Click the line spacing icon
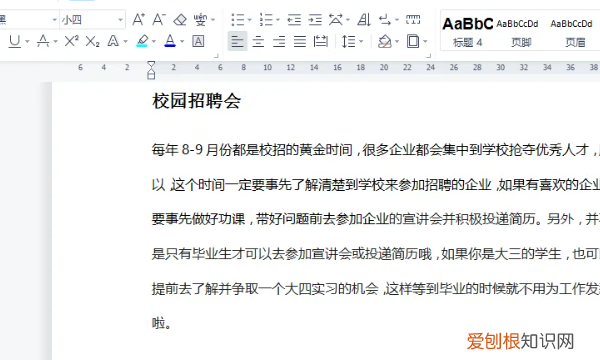Image resolution: width=600 pixels, height=360 pixels. tap(348, 41)
